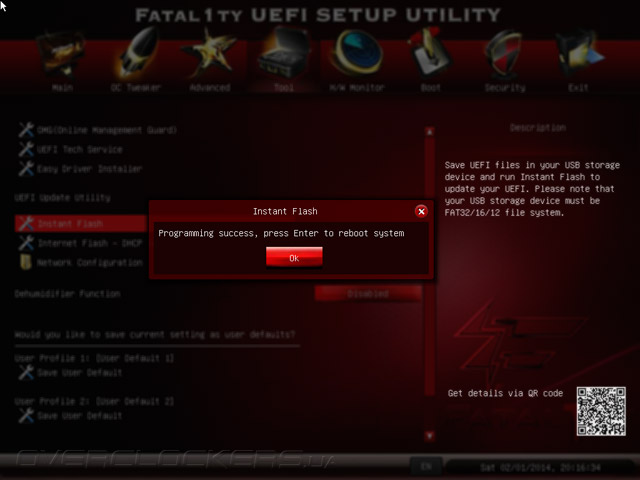The image size is (640, 480).
Task: Click the Dehumidifier Function label
Action: (67, 294)
